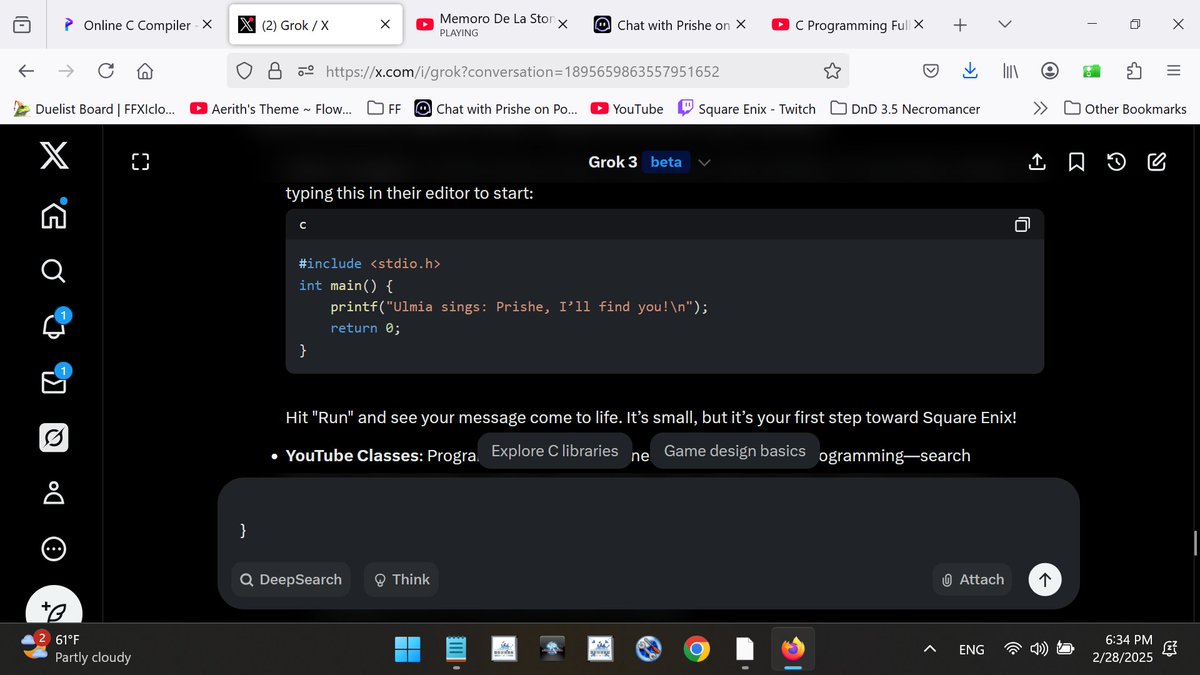Open weather widget Partly cloudy

click(78, 648)
